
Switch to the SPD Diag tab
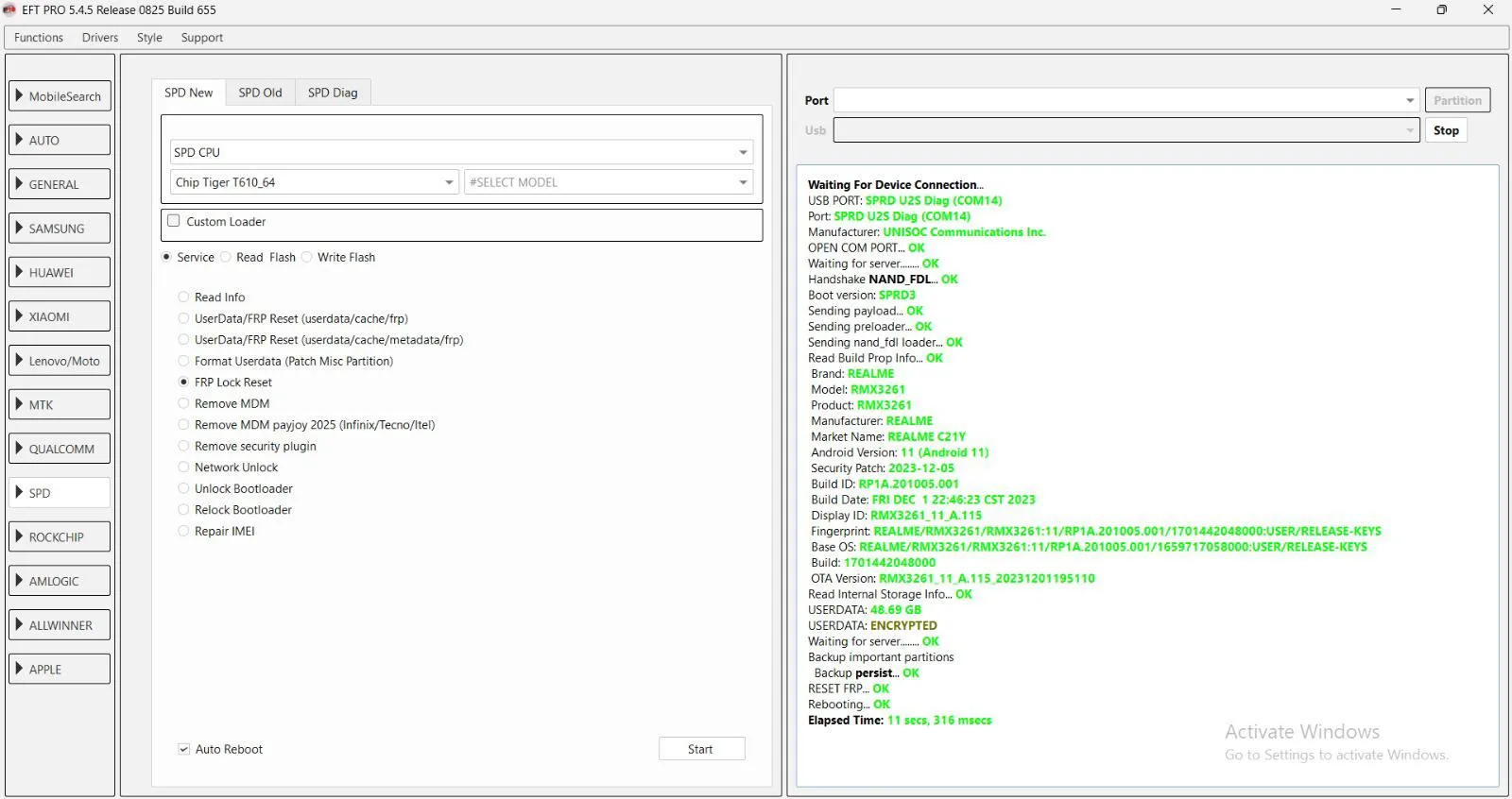click(333, 93)
